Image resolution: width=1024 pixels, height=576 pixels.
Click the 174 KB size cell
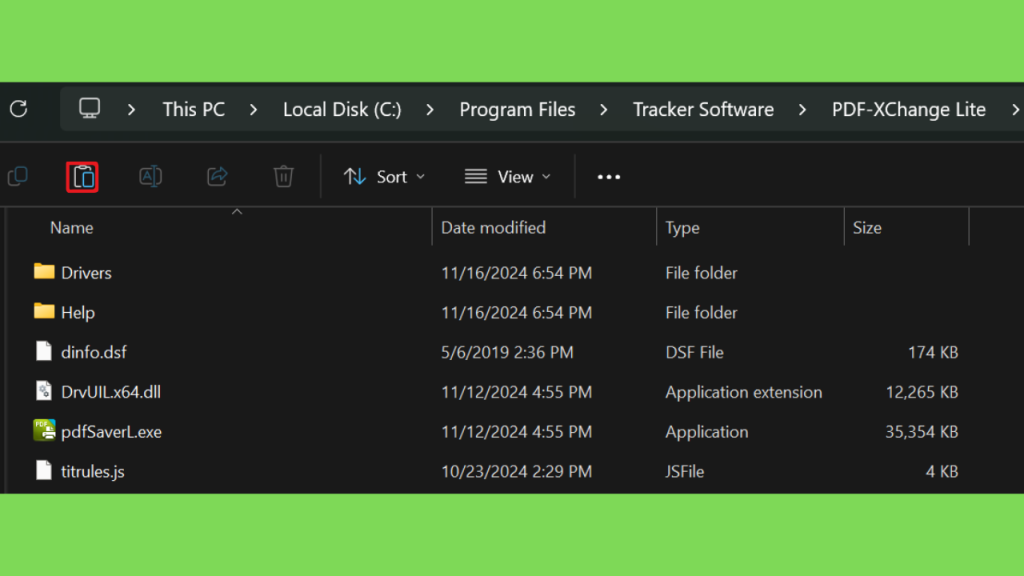pyautogui.click(x=933, y=352)
